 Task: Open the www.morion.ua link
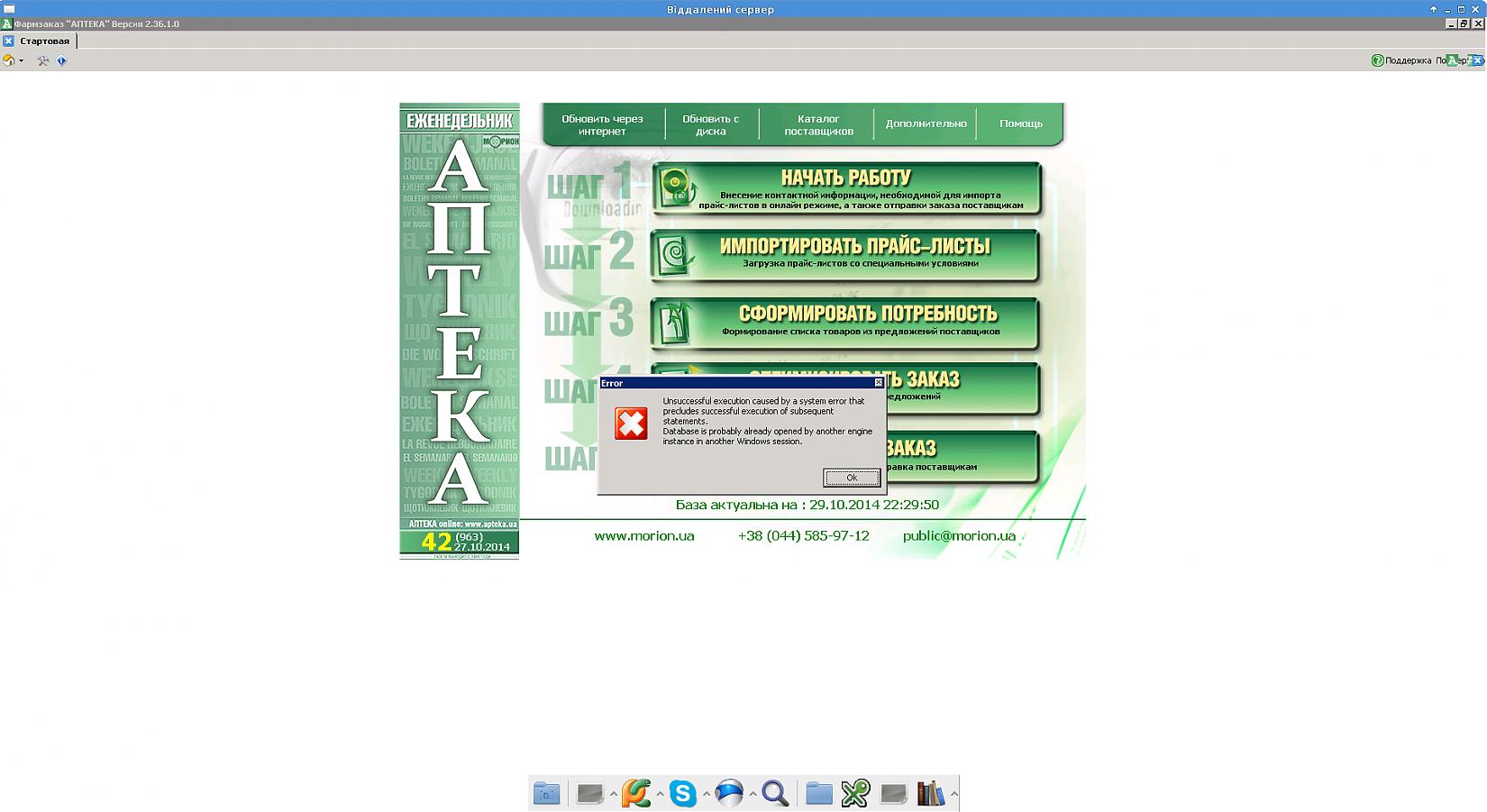click(x=644, y=535)
